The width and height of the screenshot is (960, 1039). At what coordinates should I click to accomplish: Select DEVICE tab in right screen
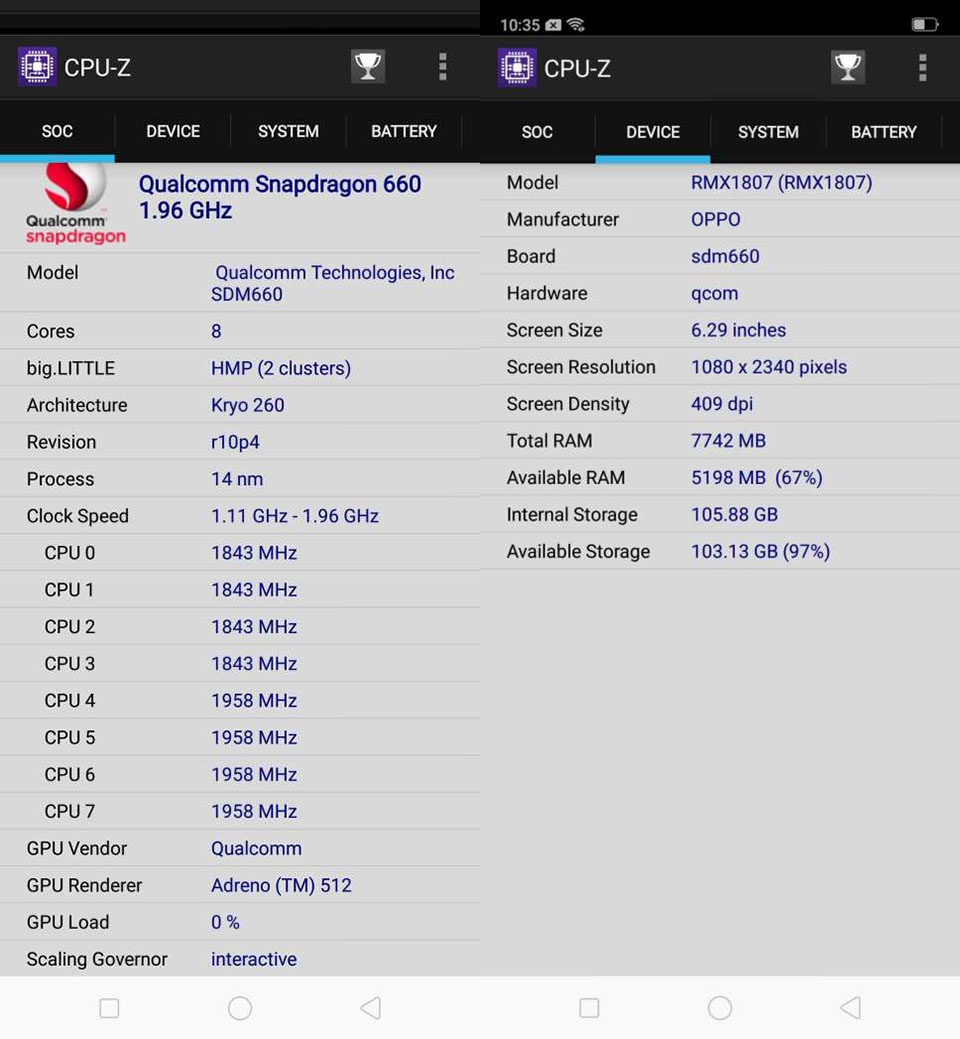[653, 132]
